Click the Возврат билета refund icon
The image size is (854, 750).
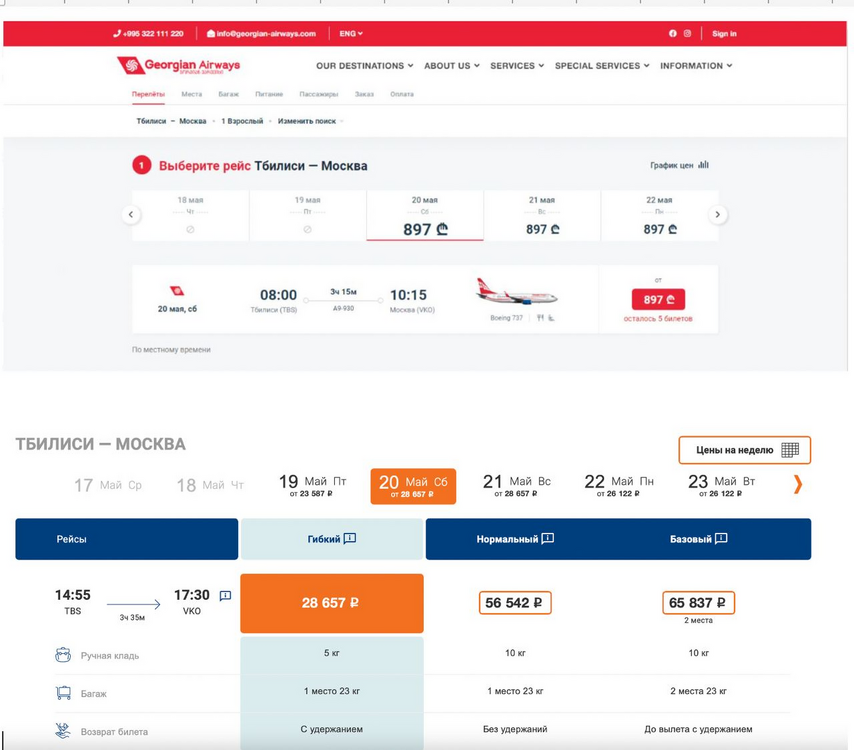point(63,730)
